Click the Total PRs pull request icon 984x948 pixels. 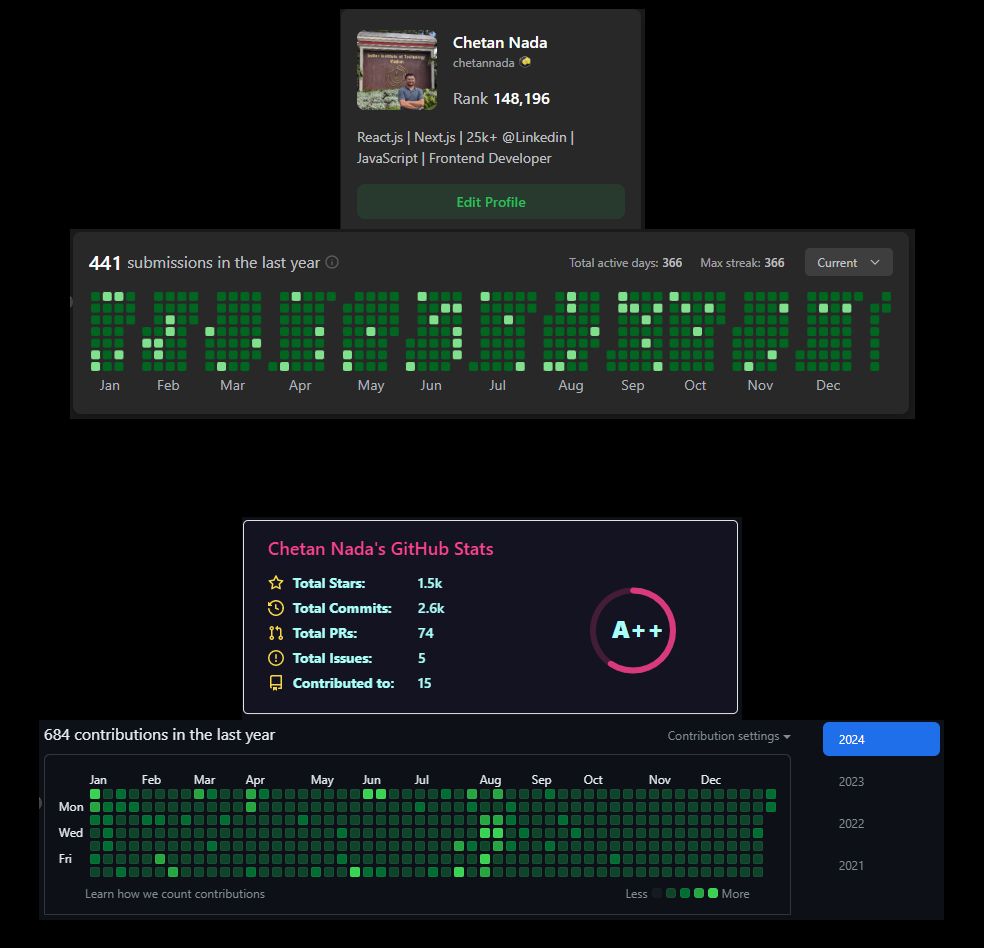pyautogui.click(x=275, y=633)
